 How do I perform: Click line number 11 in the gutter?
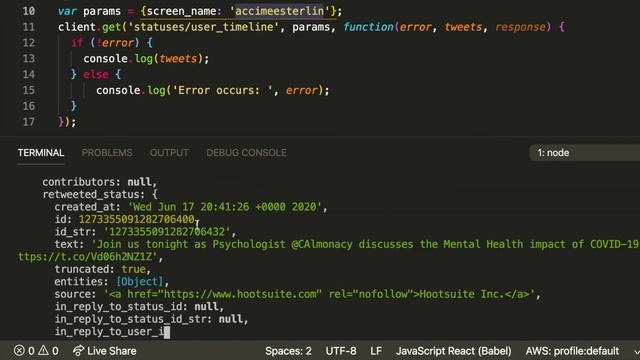point(29,27)
